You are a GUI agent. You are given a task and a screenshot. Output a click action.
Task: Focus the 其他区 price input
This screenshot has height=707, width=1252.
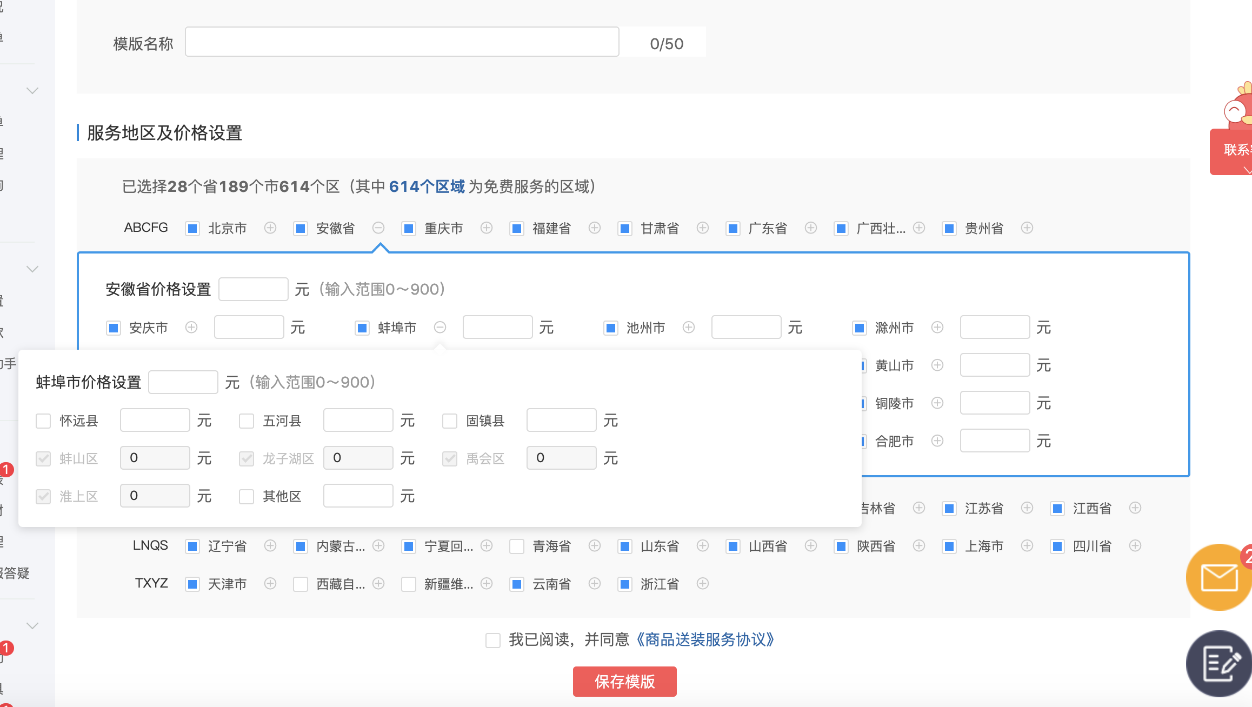[358, 496]
